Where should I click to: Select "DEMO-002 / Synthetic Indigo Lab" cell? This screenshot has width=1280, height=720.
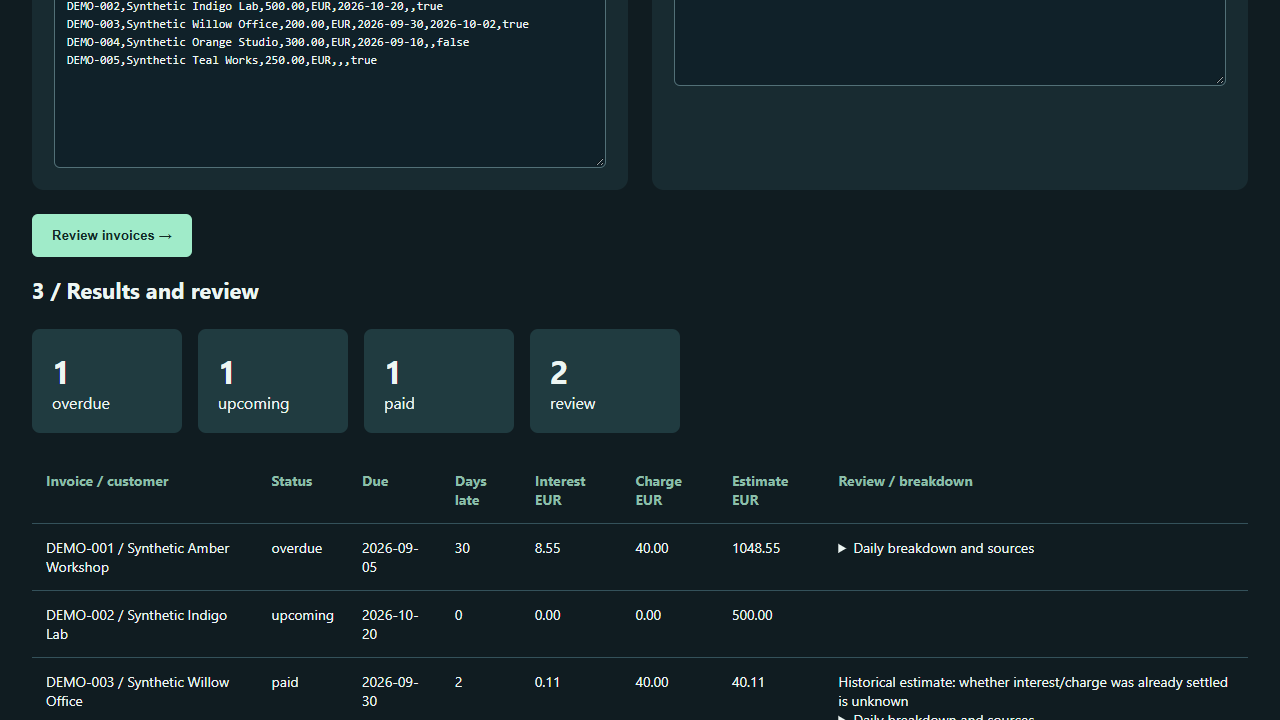click(x=137, y=624)
